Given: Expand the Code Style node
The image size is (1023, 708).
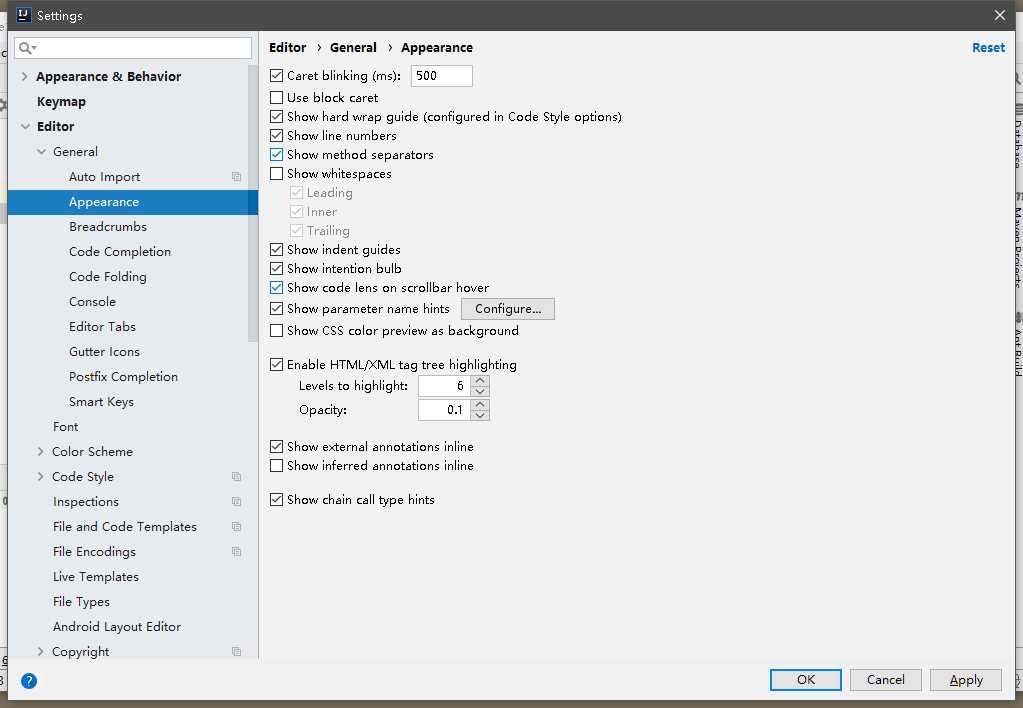Looking at the screenshot, I should pos(40,477).
